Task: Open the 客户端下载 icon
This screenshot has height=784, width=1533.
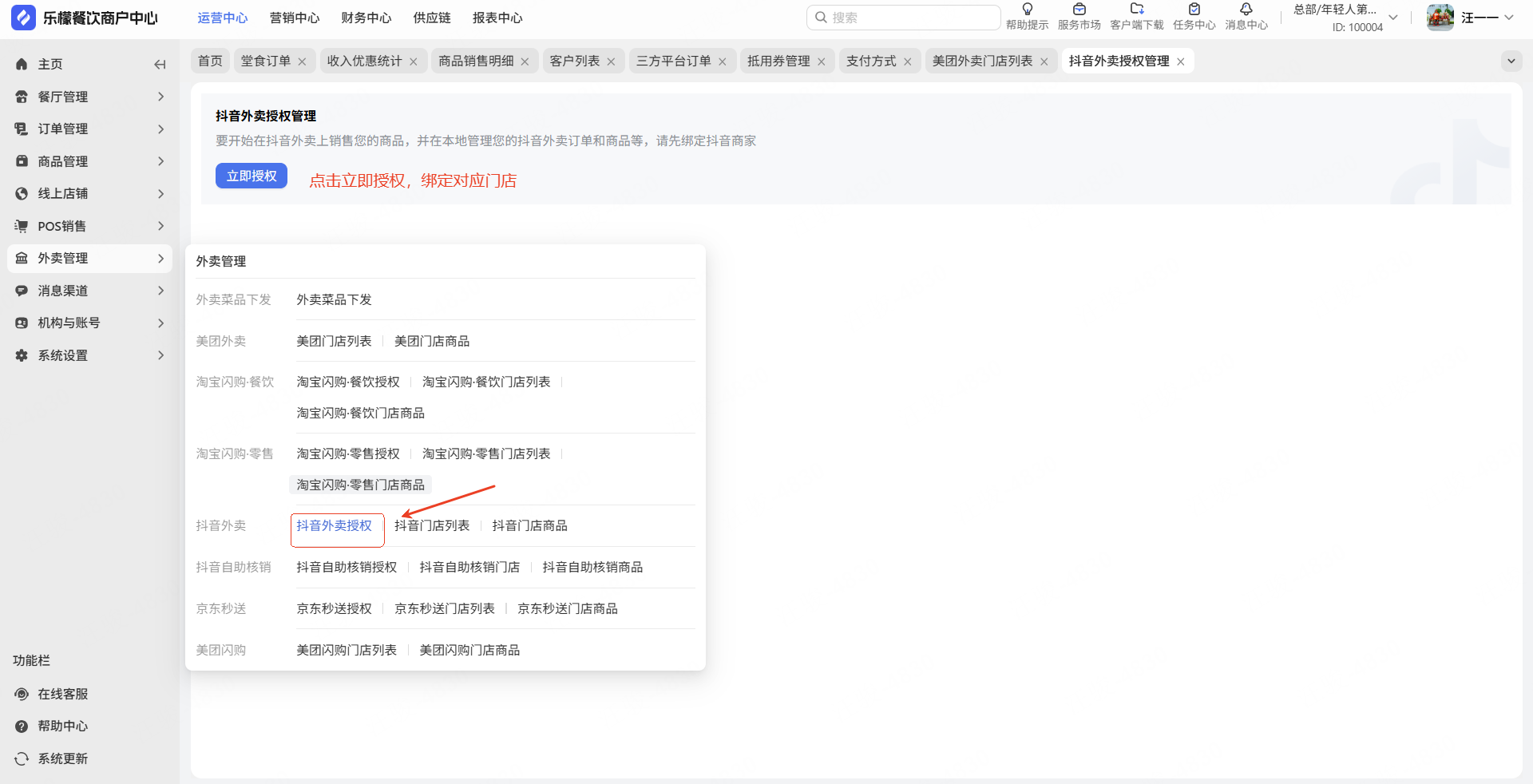Action: point(1137,10)
